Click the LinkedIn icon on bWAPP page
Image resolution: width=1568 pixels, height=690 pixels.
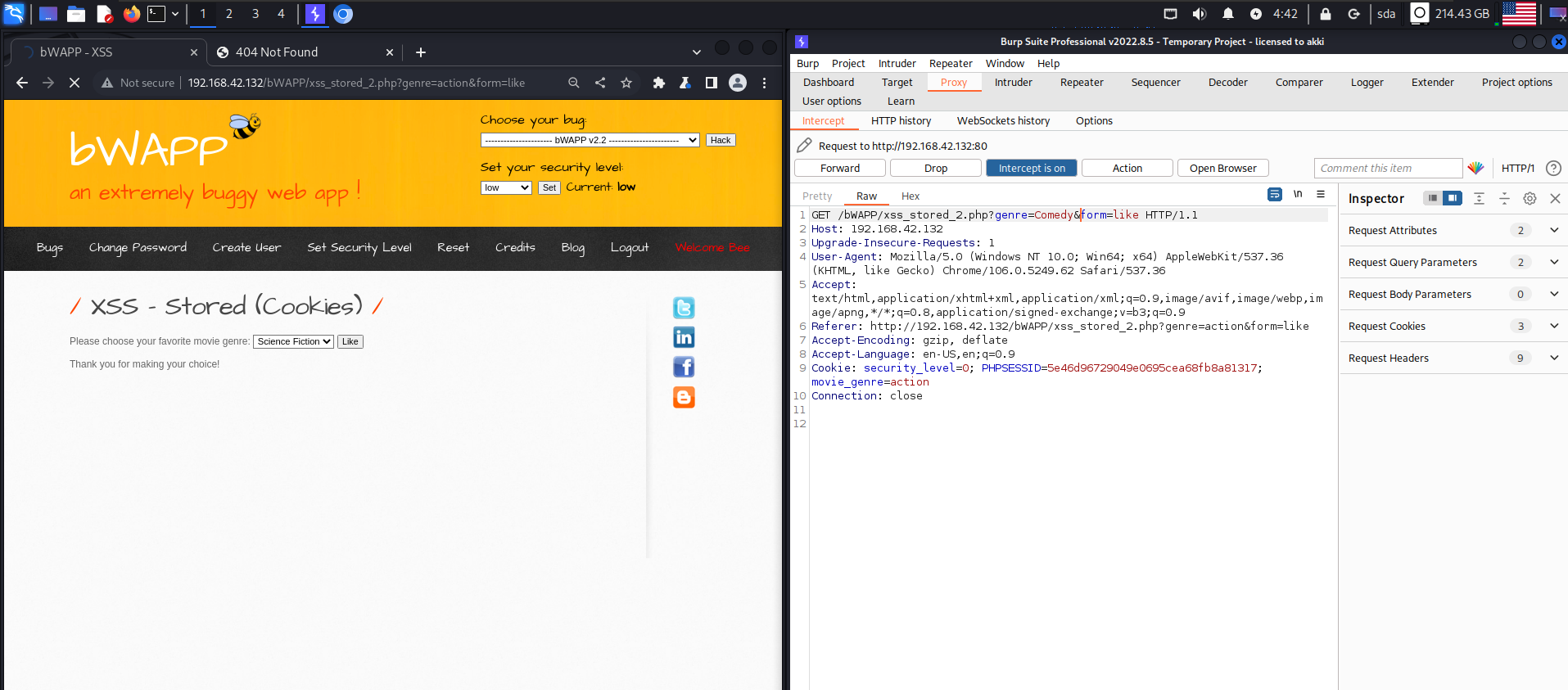pyautogui.click(x=684, y=337)
